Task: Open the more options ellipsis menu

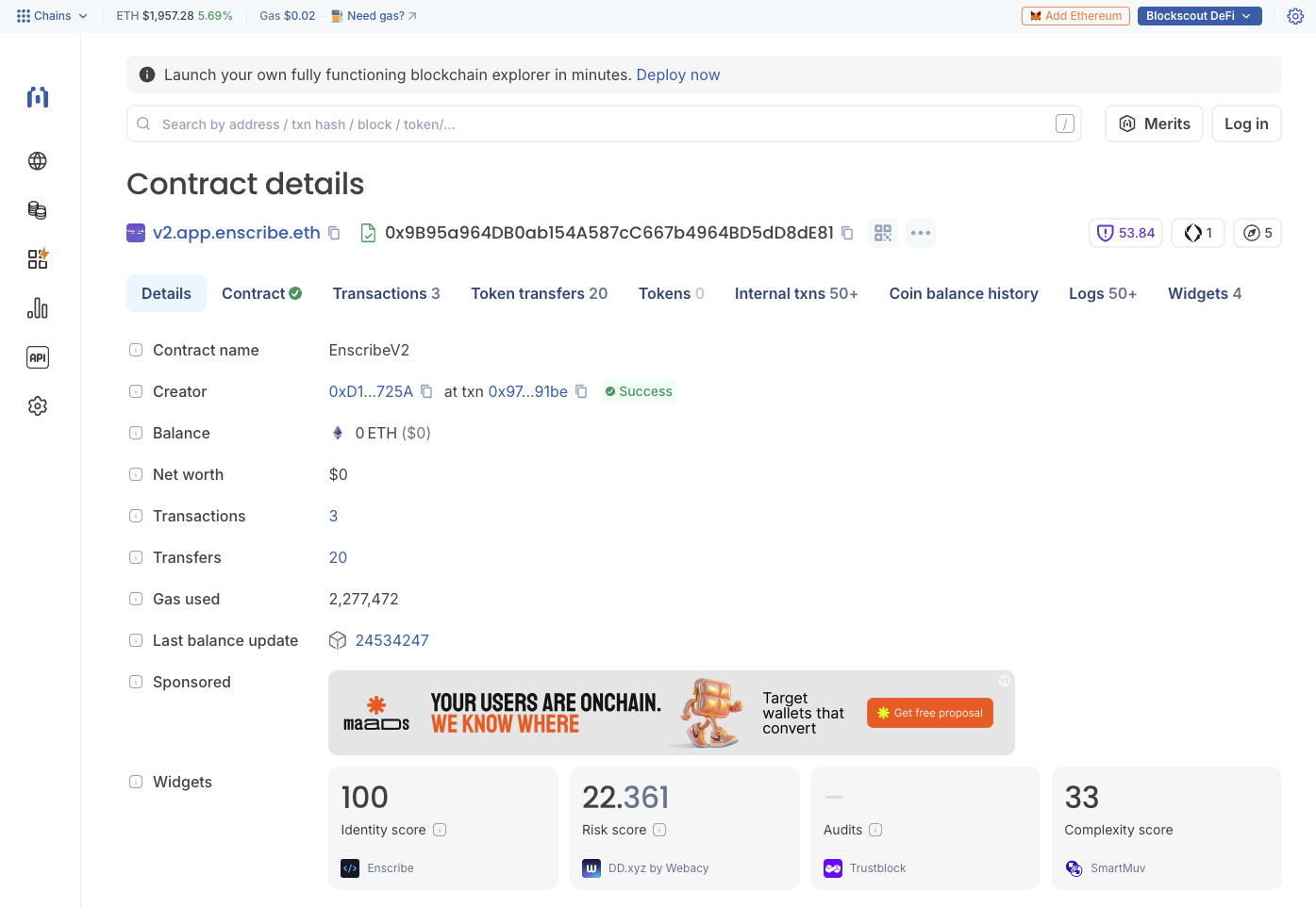Action: pos(921,232)
